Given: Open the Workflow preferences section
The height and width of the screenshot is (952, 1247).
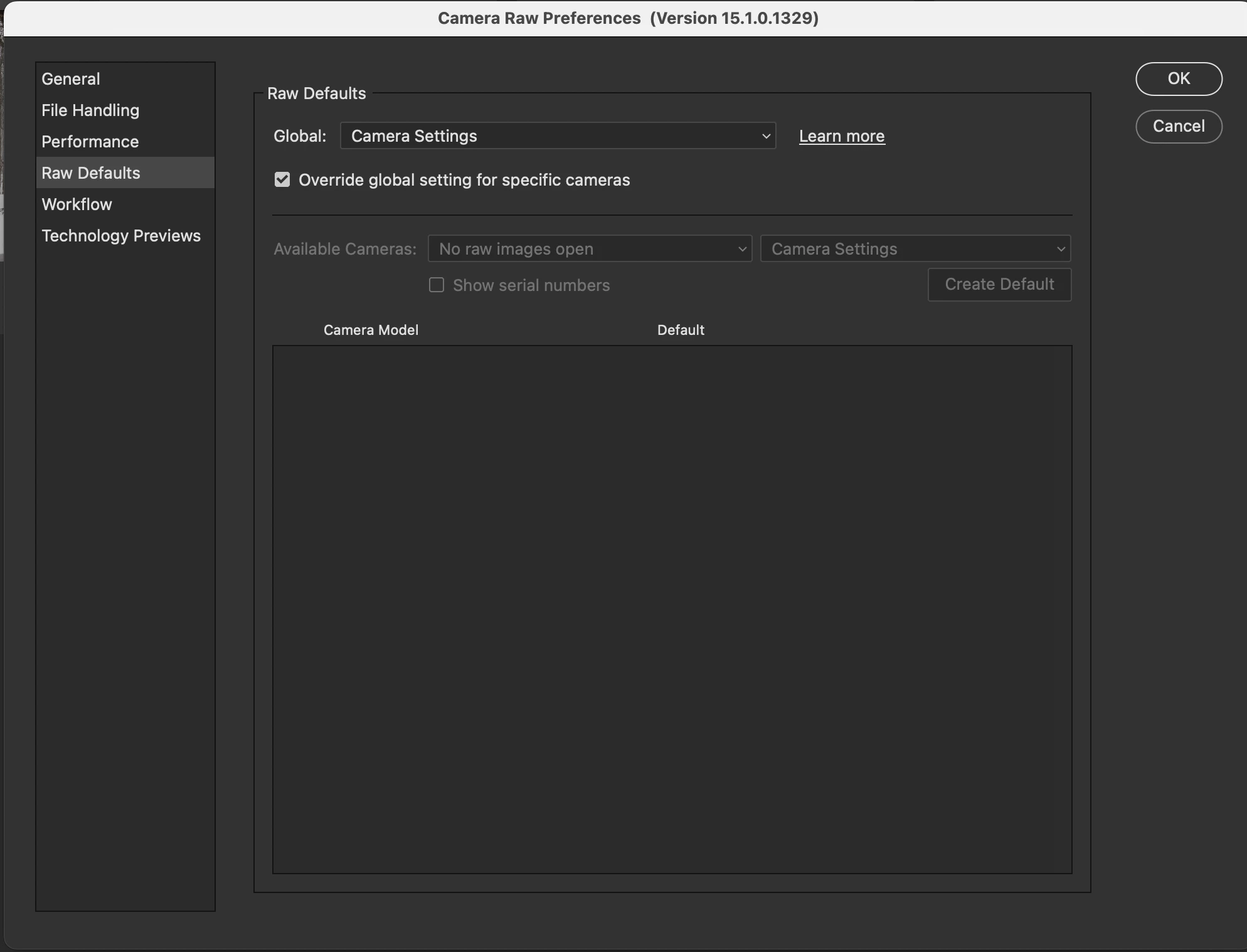Looking at the screenshot, I should pos(77,204).
